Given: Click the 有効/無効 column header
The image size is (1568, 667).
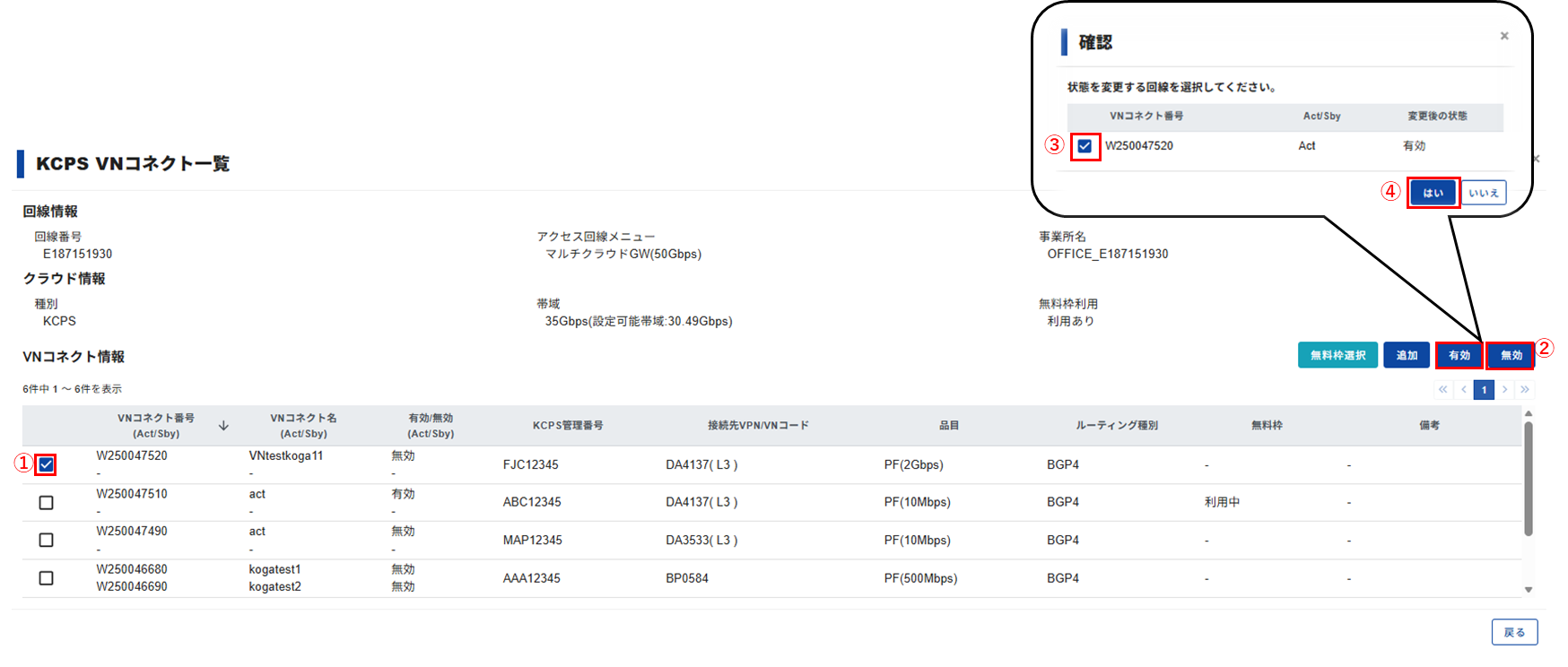Looking at the screenshot, I should pos(431,426).
